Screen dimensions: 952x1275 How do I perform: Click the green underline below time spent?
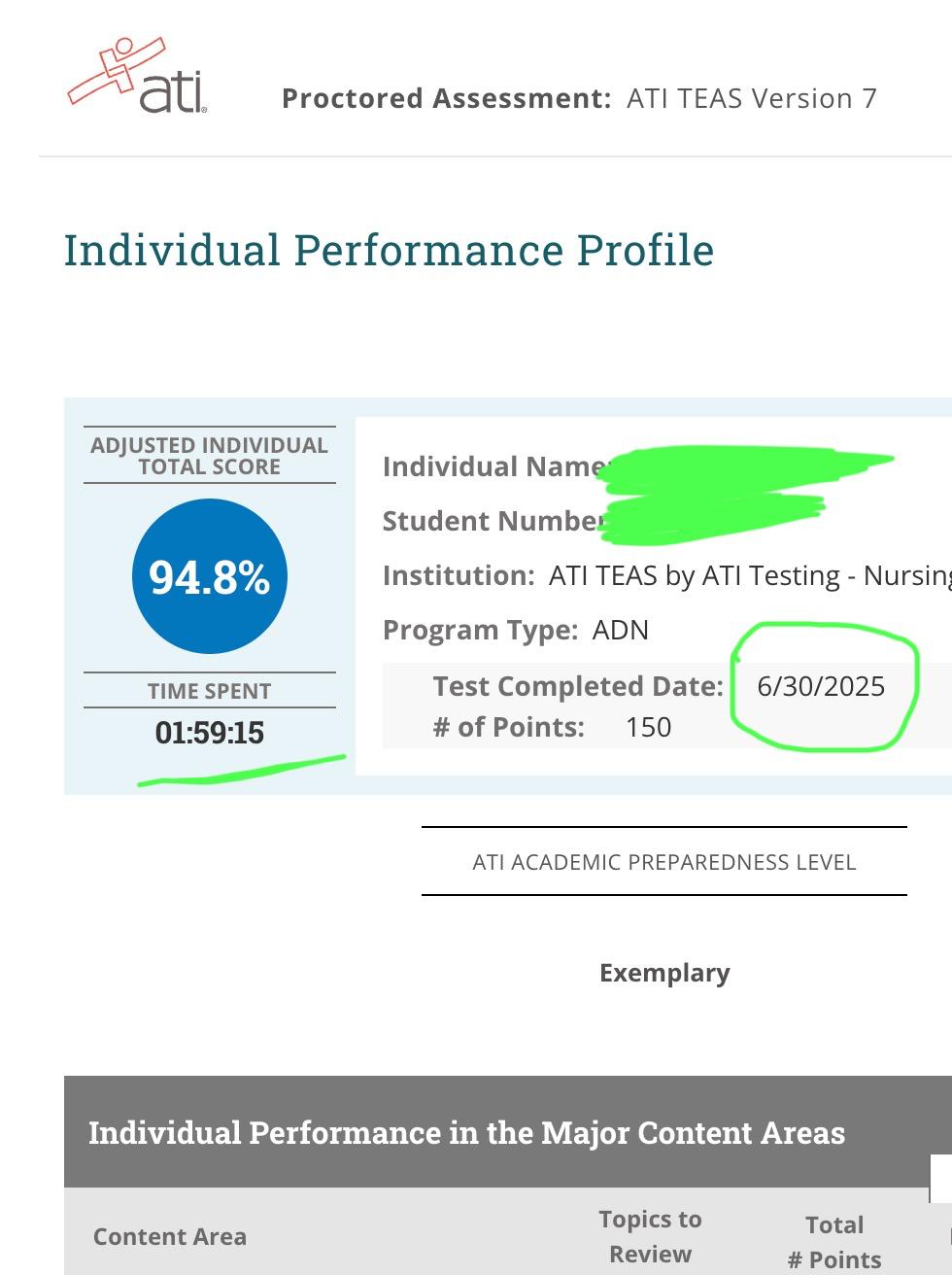click(x=241, y=770)
